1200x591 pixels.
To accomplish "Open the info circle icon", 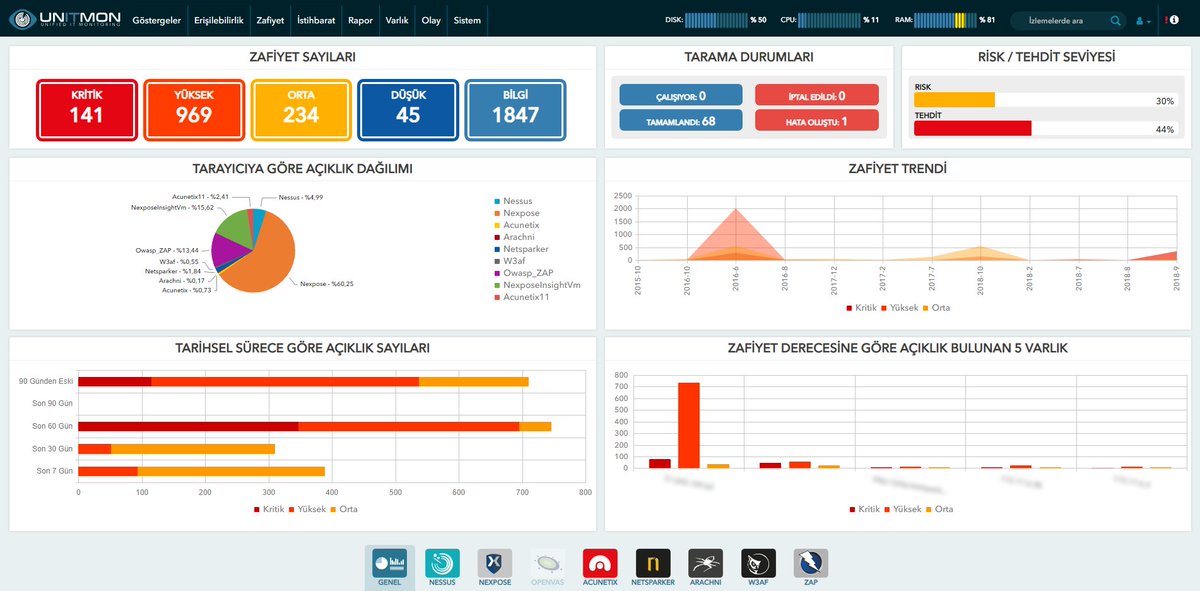I will (1174, 20).
